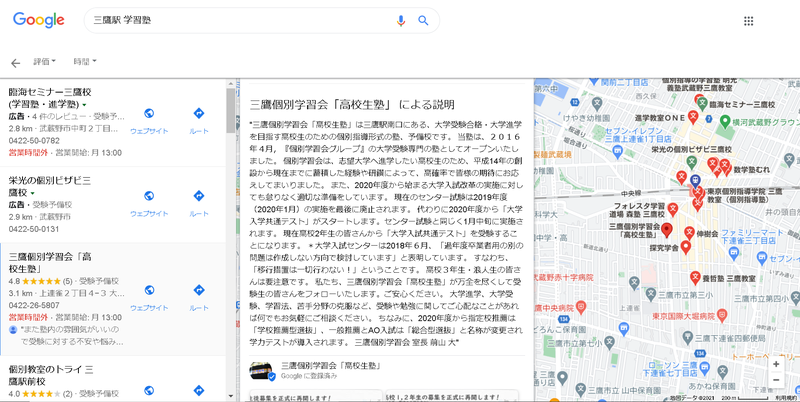Click the Google logo
Viewport: 800px width, 402px height.
39,20
